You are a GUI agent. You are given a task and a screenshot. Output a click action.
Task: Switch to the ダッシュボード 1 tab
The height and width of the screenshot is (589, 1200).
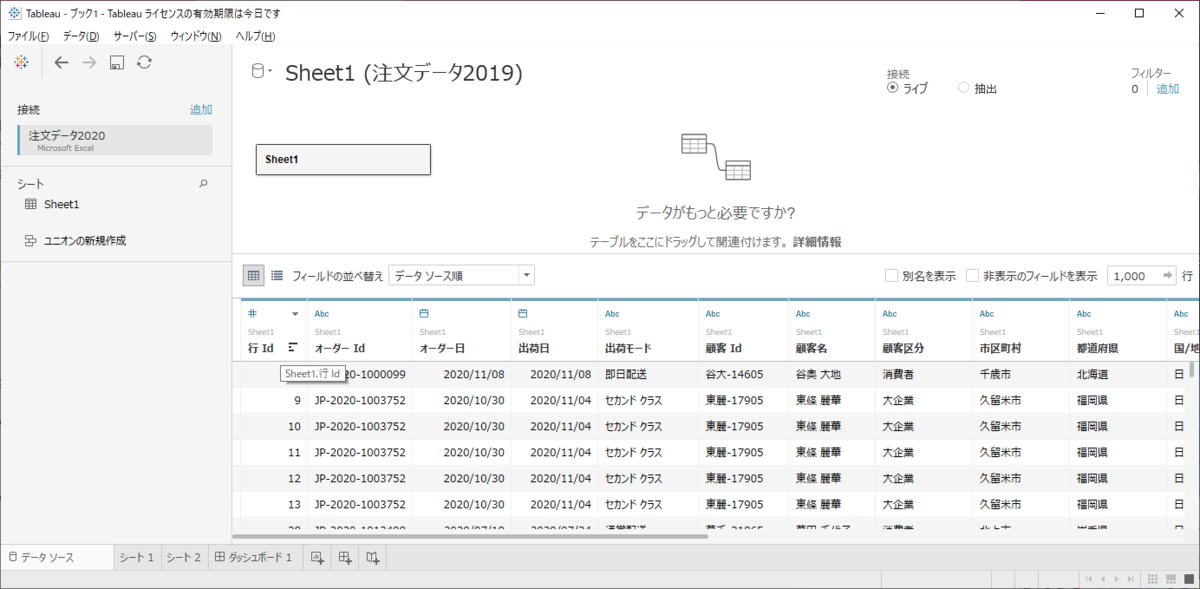coord(254,557)
